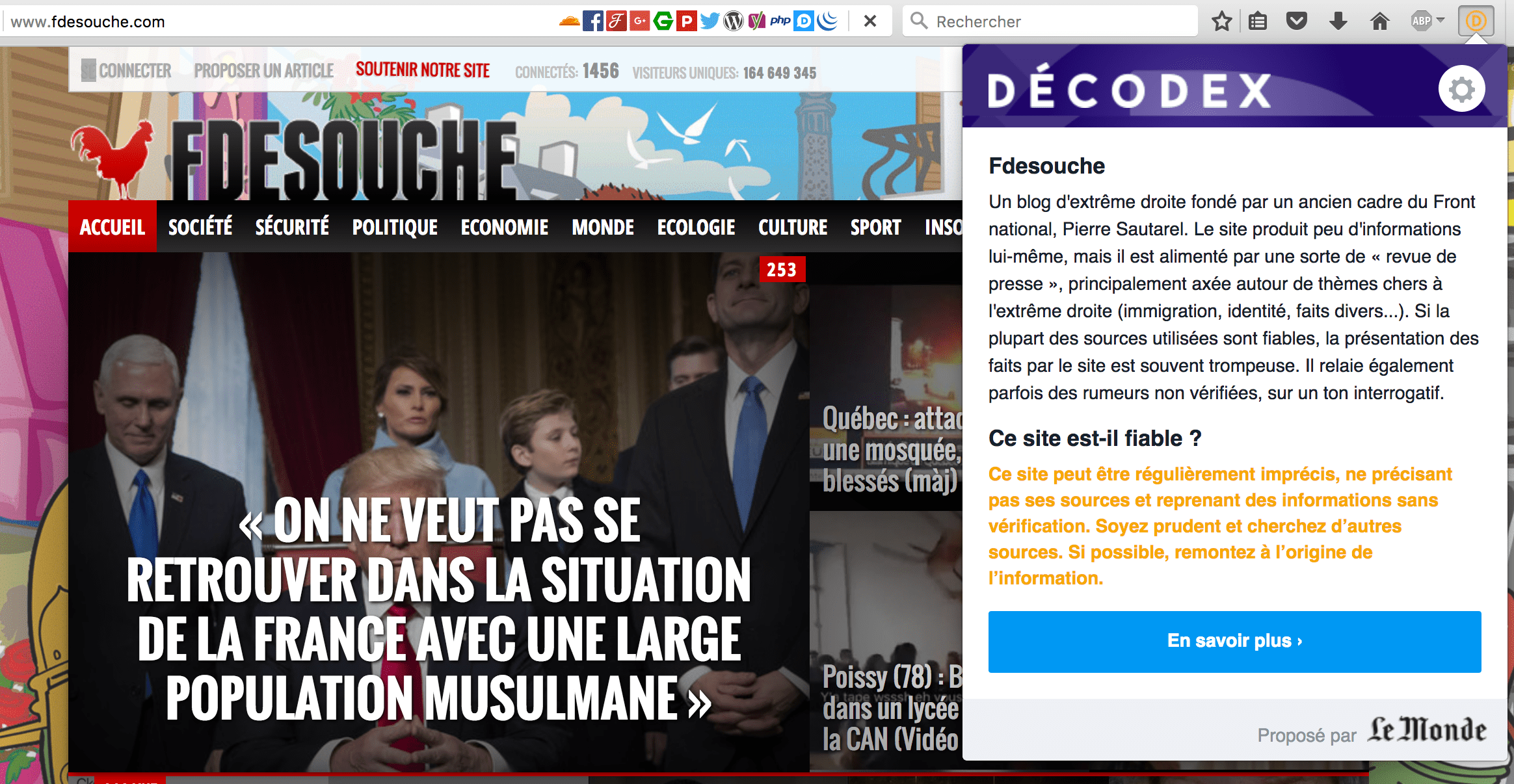Click the En savoir plus button

1234,641
